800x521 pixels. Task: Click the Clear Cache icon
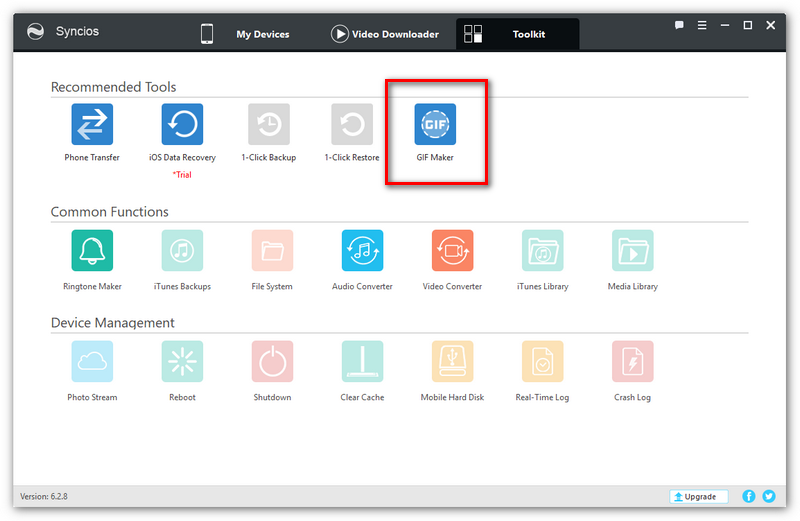(x=362, y=361)
